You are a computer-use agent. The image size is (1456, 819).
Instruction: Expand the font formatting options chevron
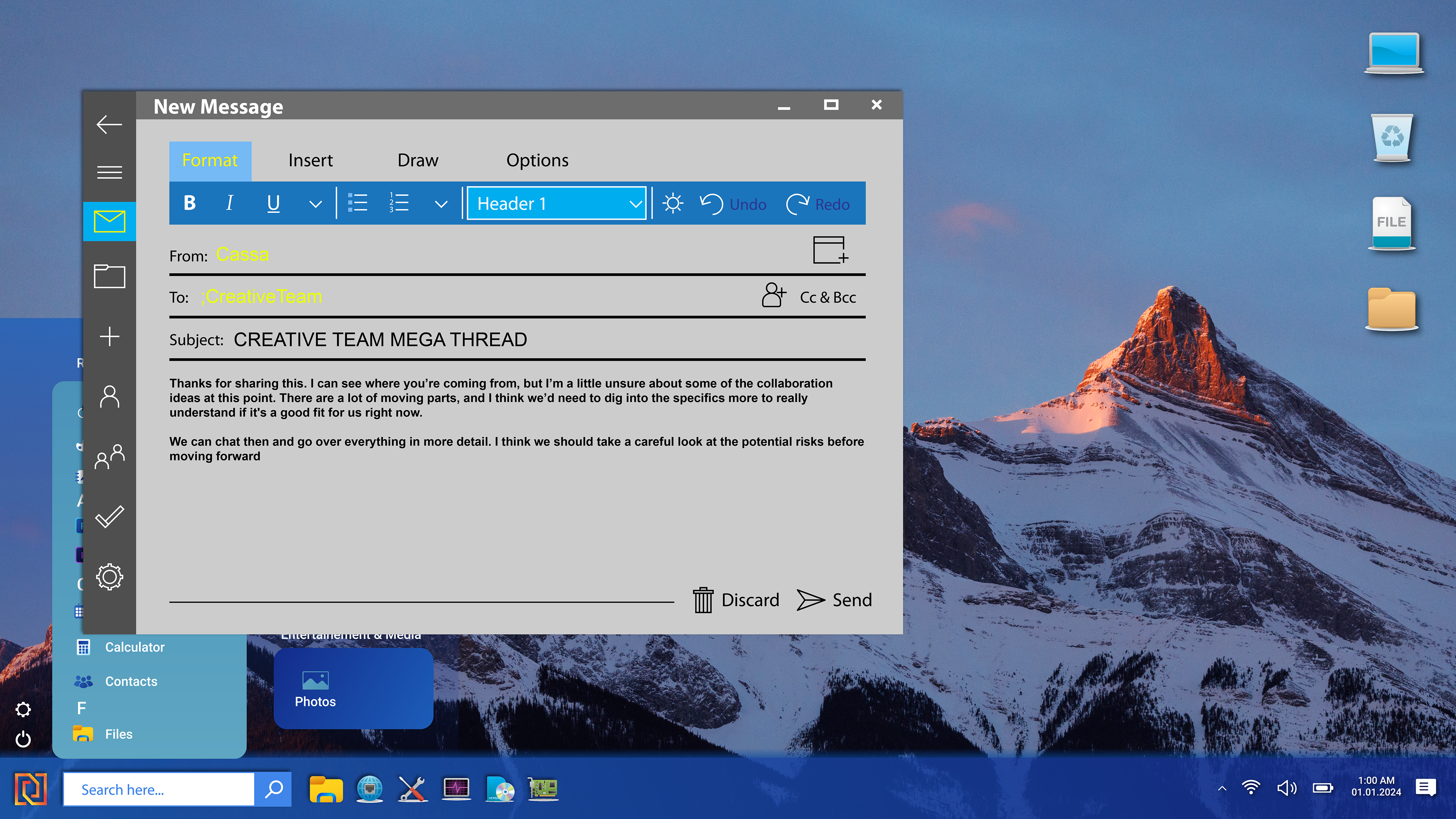pos(315,204)
